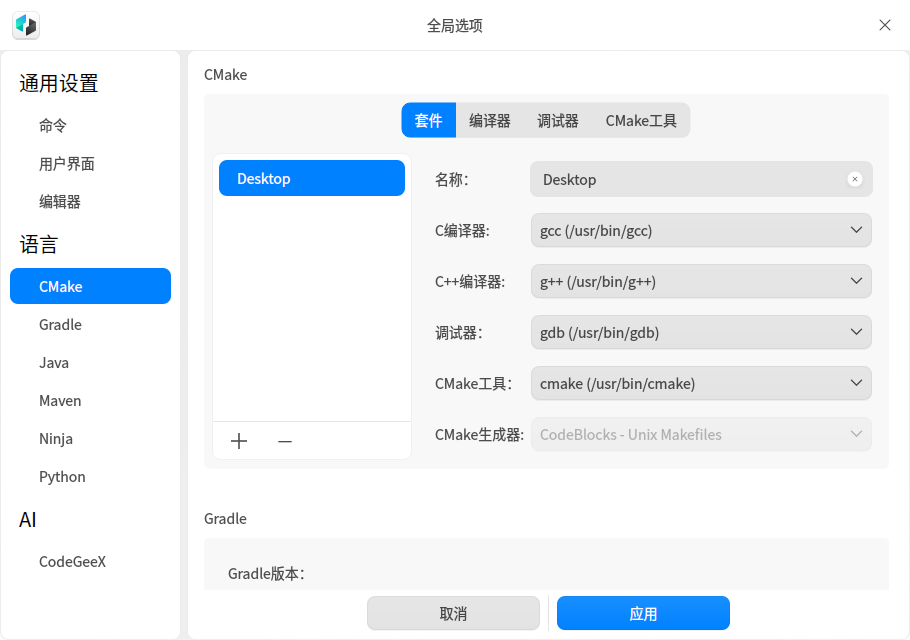
Task: Click the 通用设置 section heading
Action: [59, 84]
